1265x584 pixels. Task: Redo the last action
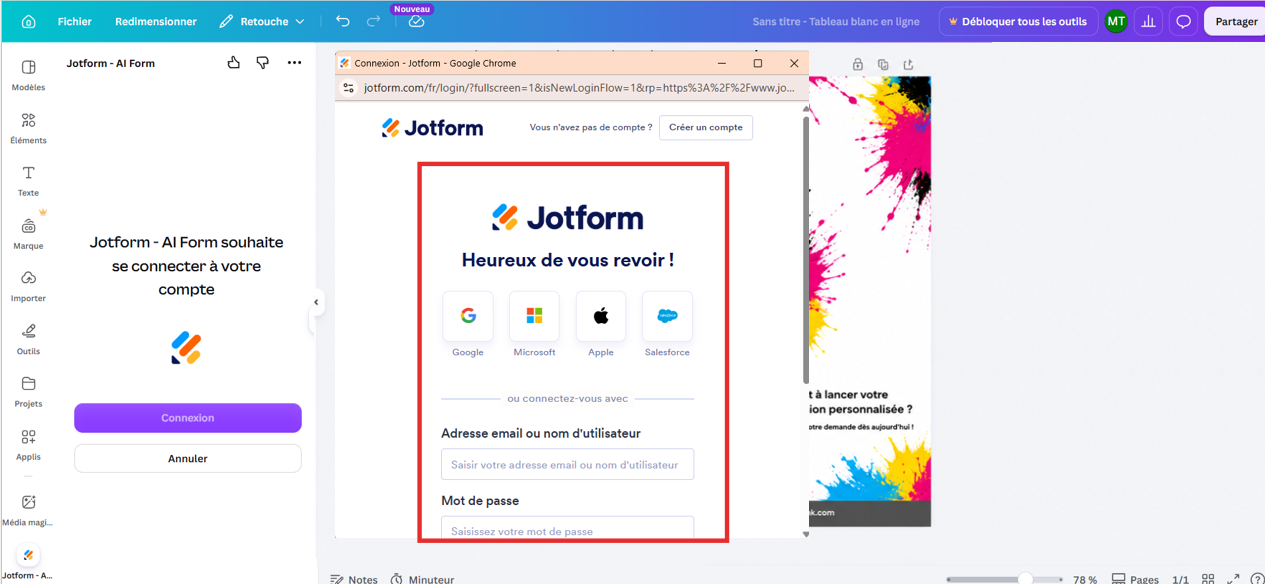tap(374, 21)
